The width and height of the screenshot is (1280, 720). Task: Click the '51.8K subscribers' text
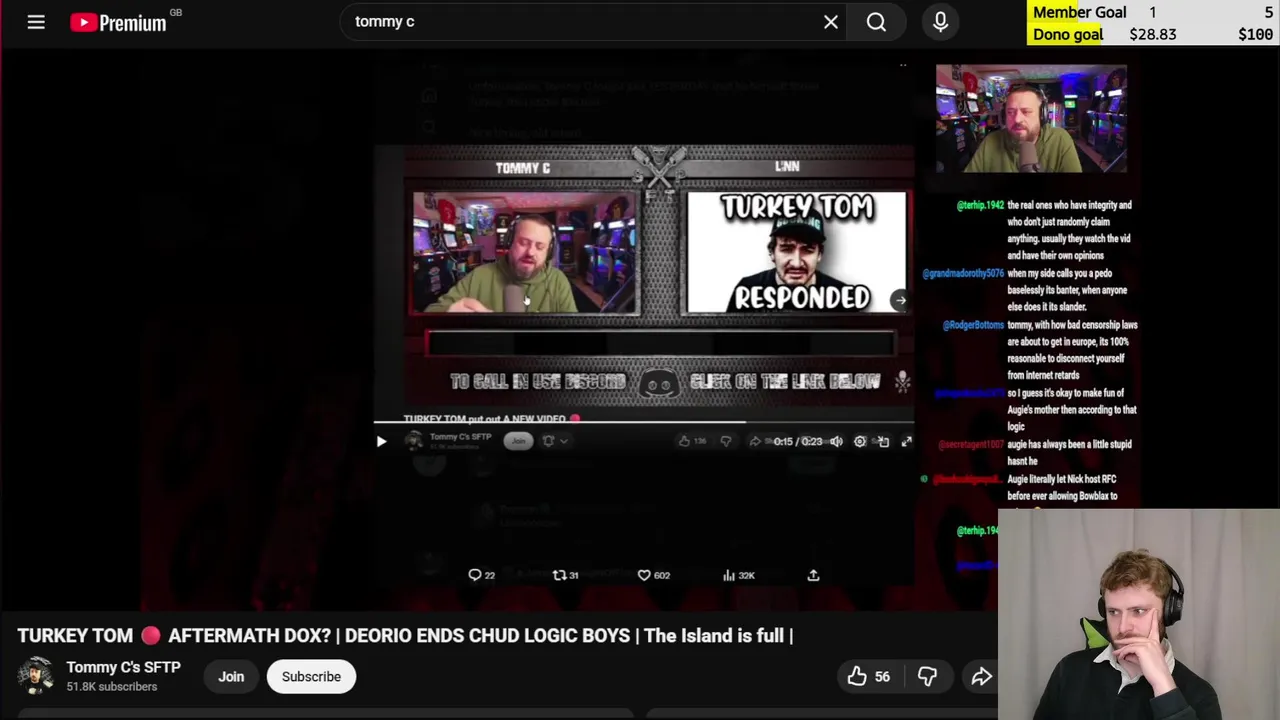tap(112, 687)
